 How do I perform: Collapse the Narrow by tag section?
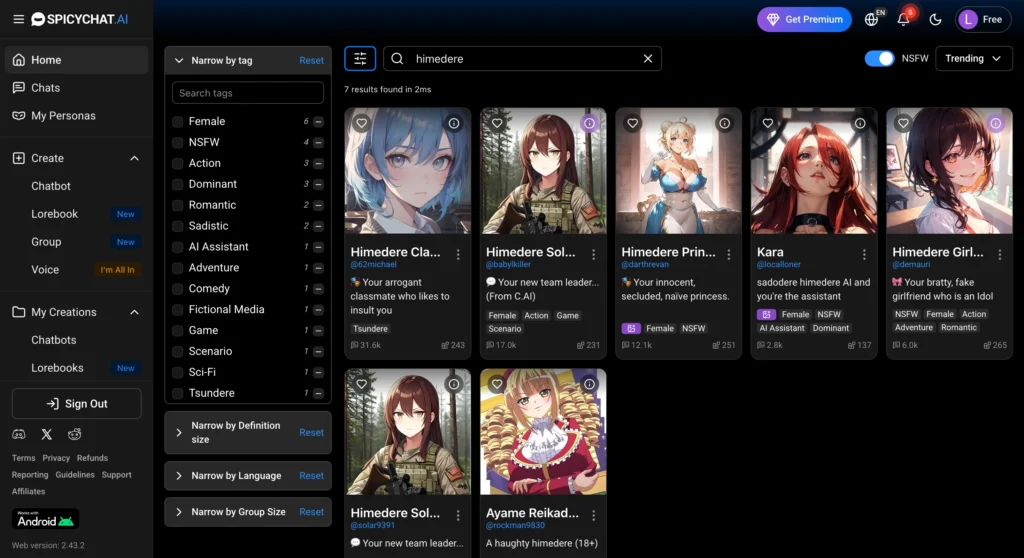pos(179,60)
